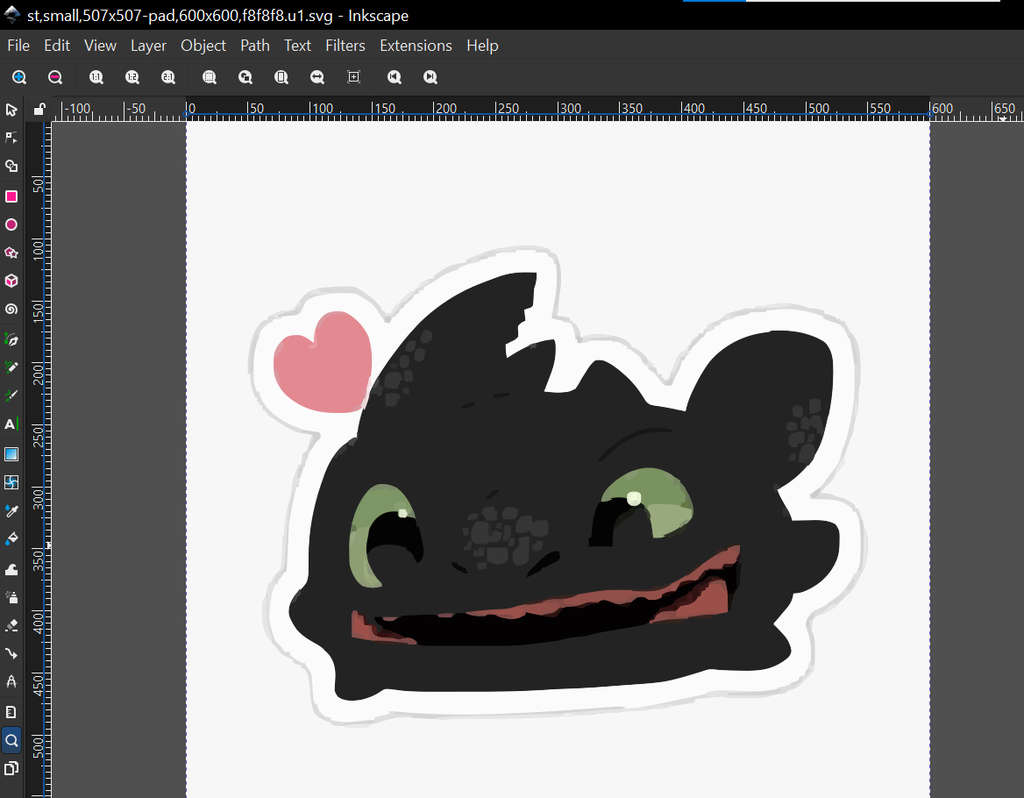
Task: Choose the Paint Bucket fill tool
Action: [11, 539]
